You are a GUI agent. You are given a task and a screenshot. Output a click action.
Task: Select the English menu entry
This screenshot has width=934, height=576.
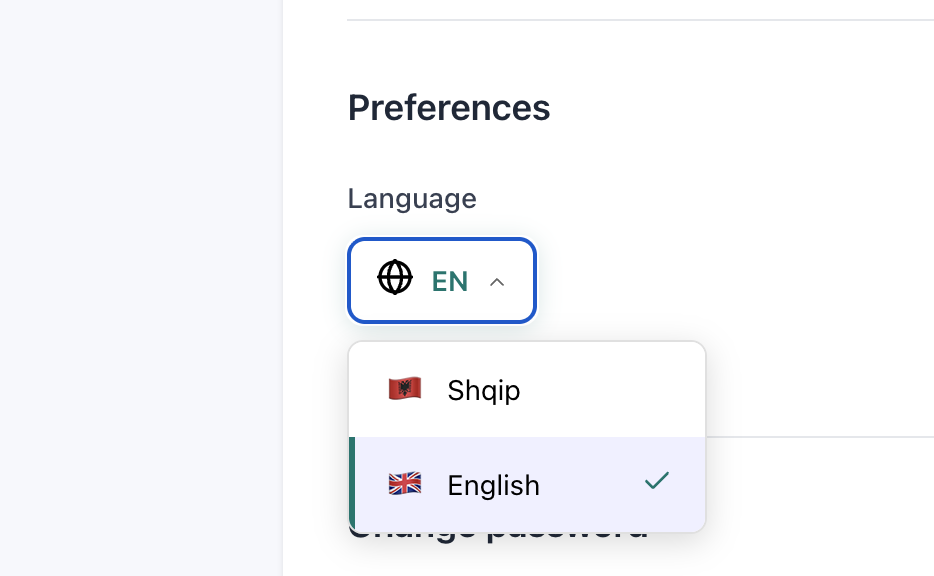(493, 483)
